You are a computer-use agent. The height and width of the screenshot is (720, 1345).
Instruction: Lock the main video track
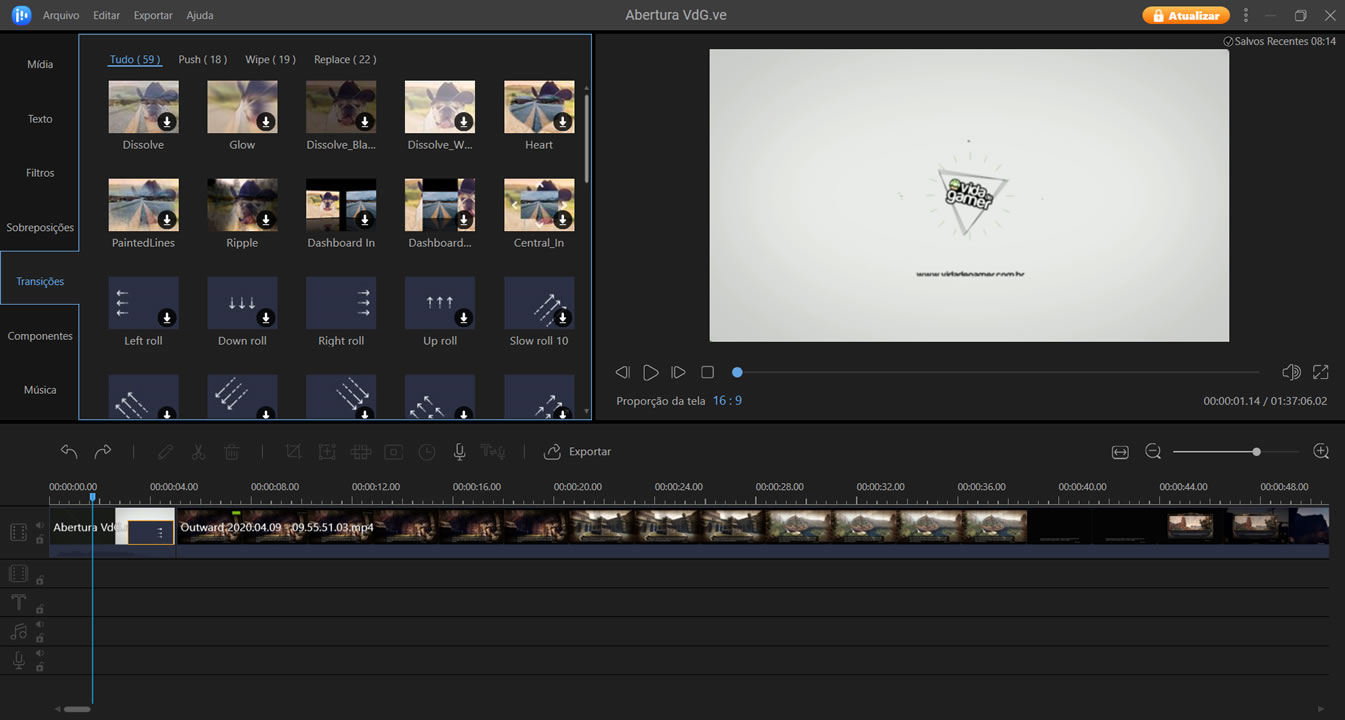point(40,539)
